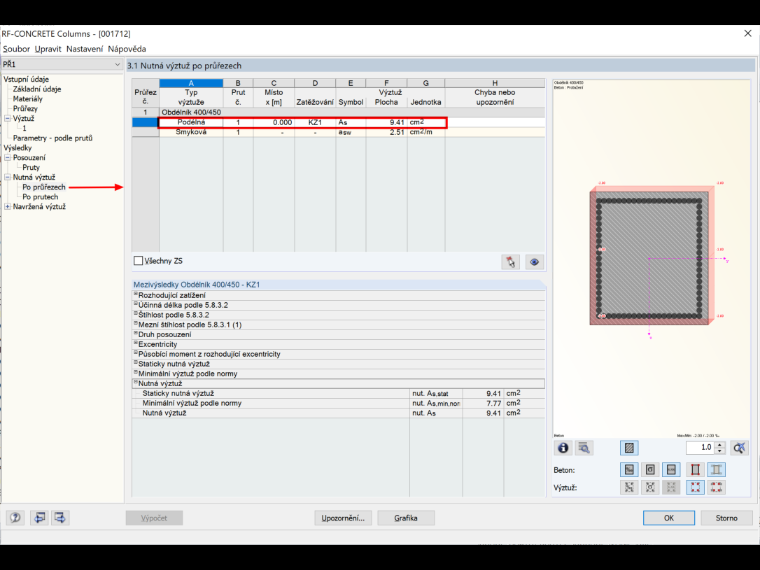Screen dimensions: 760x570
Task: Select Materiály in the tree
Action: coord(28,99)
